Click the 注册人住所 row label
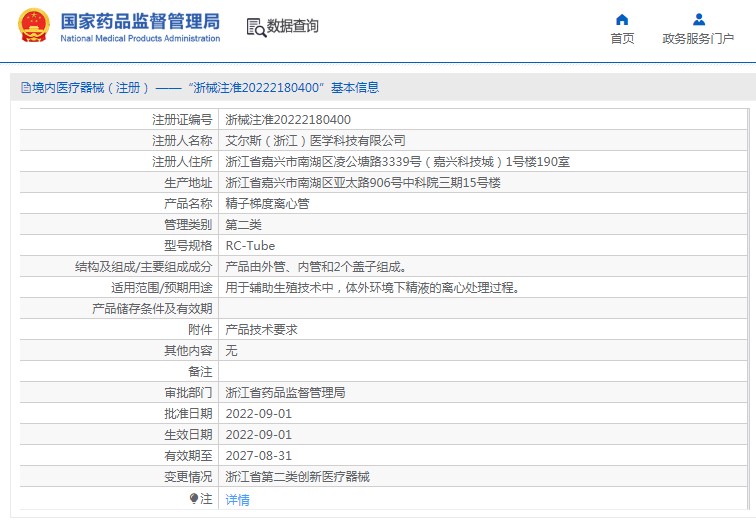The image size is (756, 524). coord(182,161)
